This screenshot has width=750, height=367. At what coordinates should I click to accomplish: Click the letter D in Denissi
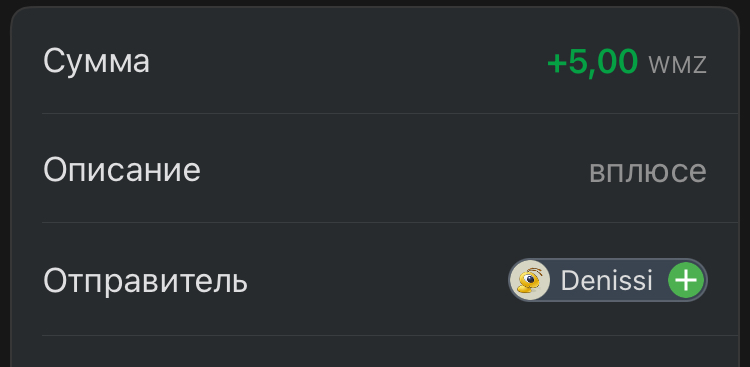click(569, 280)
